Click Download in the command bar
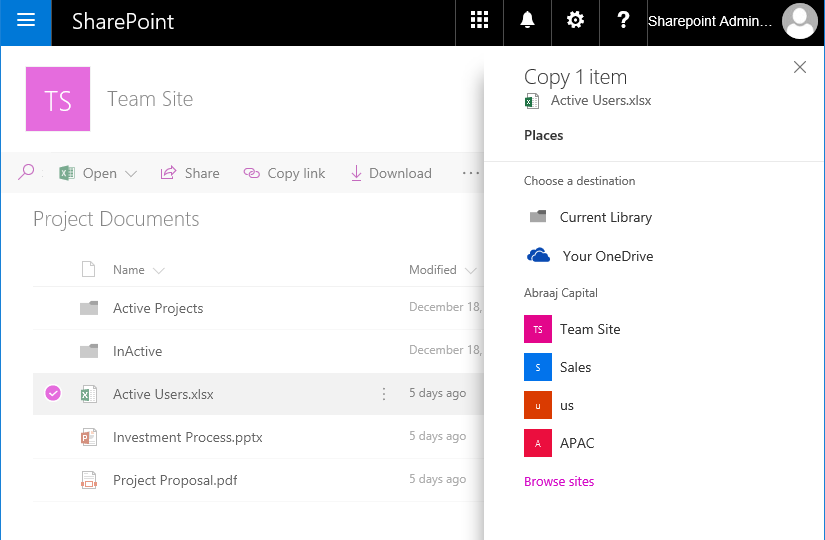This screenshot has width=825, height=540. [391, 173]
